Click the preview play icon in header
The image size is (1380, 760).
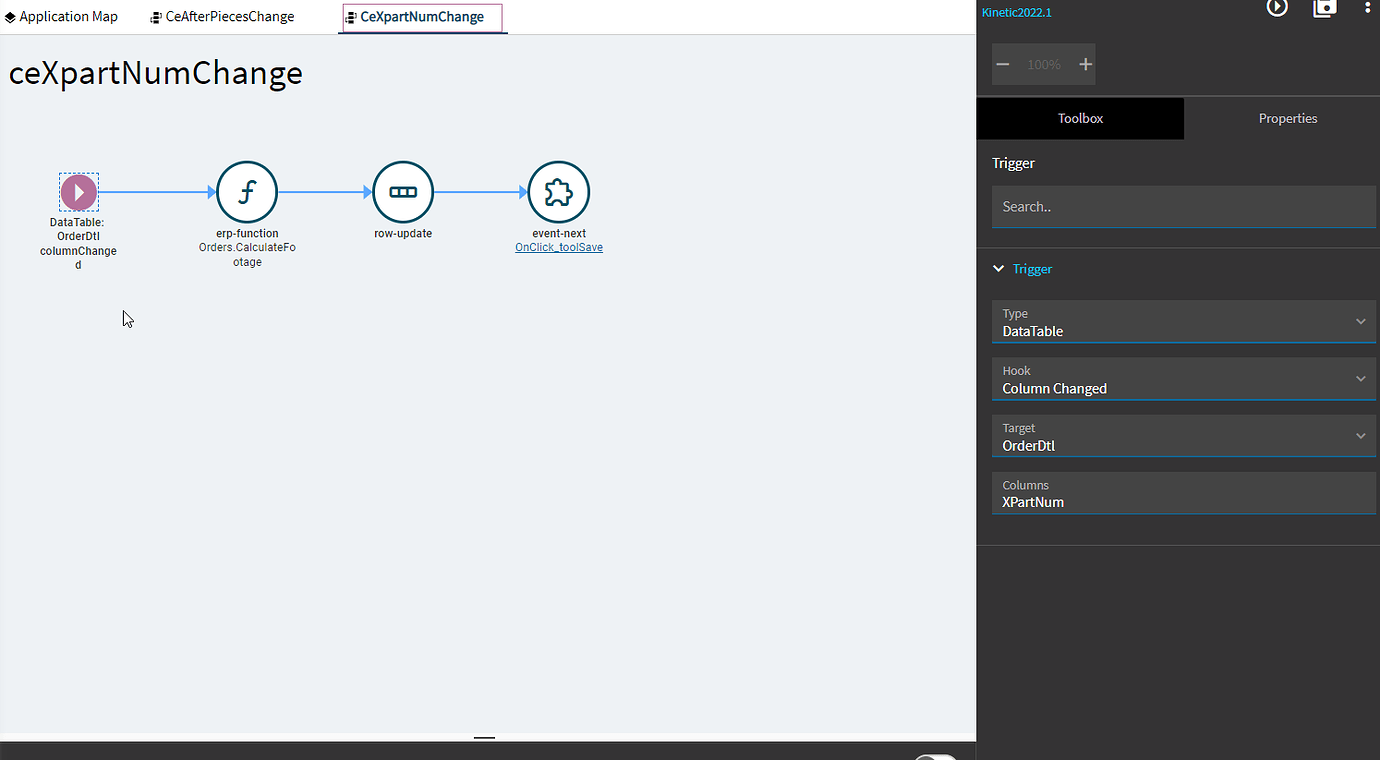(x=1277, y=8)
